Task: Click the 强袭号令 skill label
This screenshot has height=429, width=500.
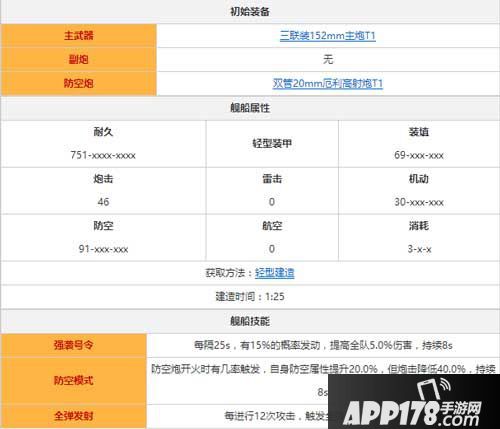Action: (x=73, y=345)
